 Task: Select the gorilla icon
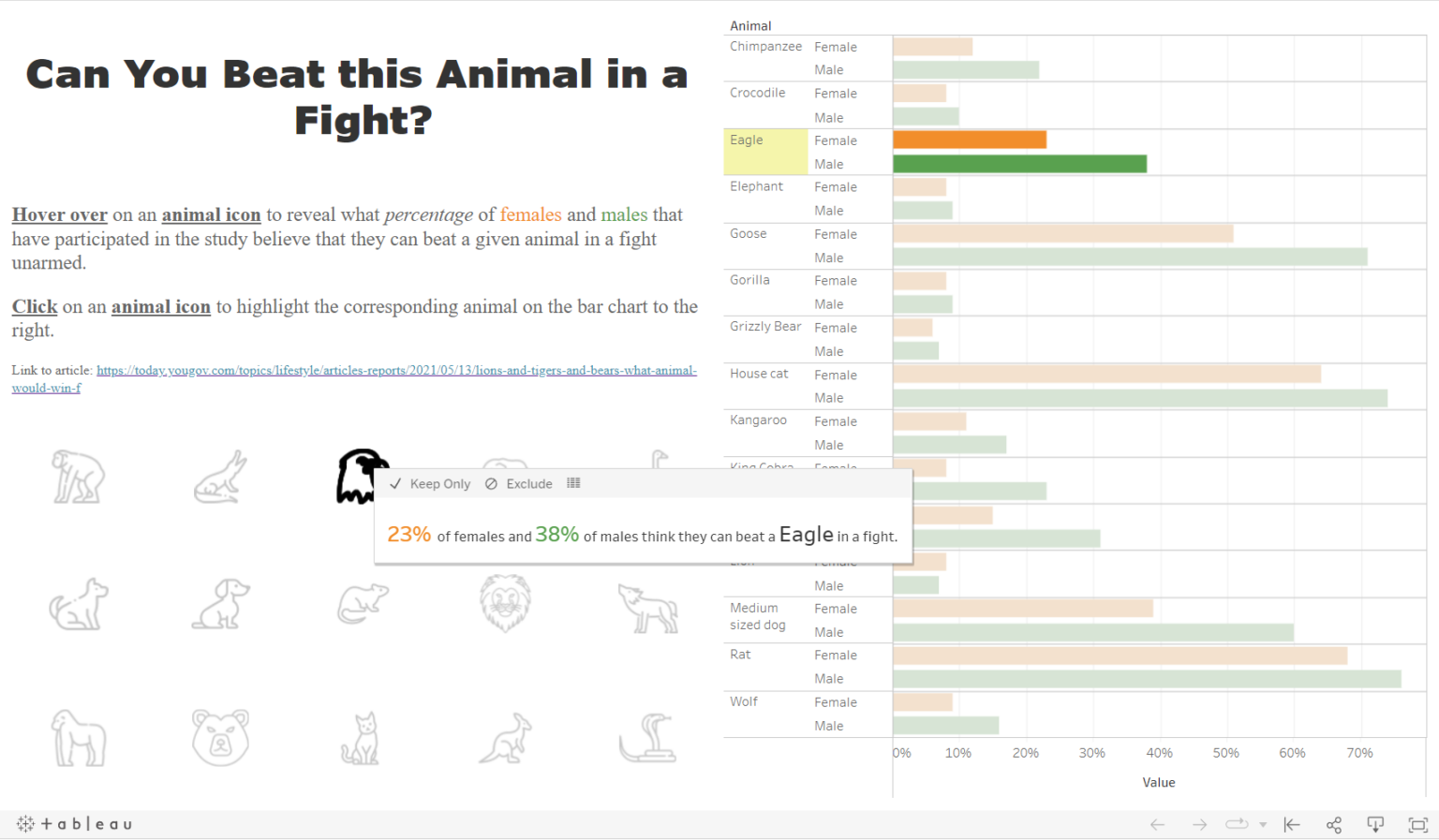point(80,738)
